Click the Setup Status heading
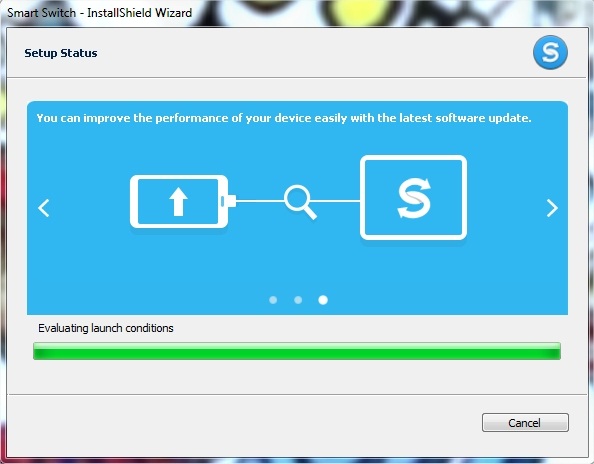Viewport: 594px width, 464px height. pyautogui.click(x=61, y=53)
